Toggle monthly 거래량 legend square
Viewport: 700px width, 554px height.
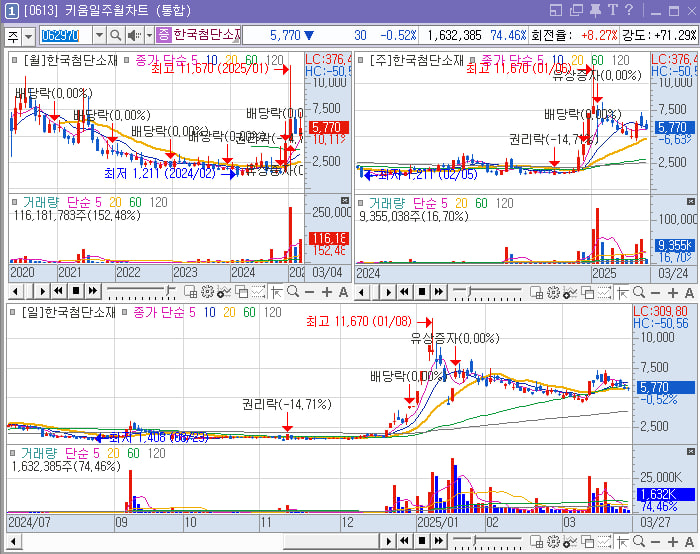(15, 202)
